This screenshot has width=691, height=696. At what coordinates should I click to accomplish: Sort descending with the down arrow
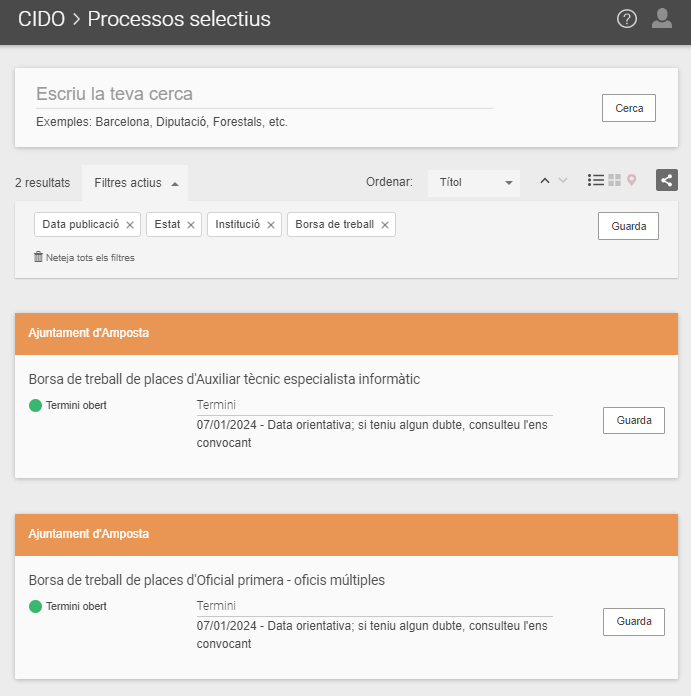point(563,181)
